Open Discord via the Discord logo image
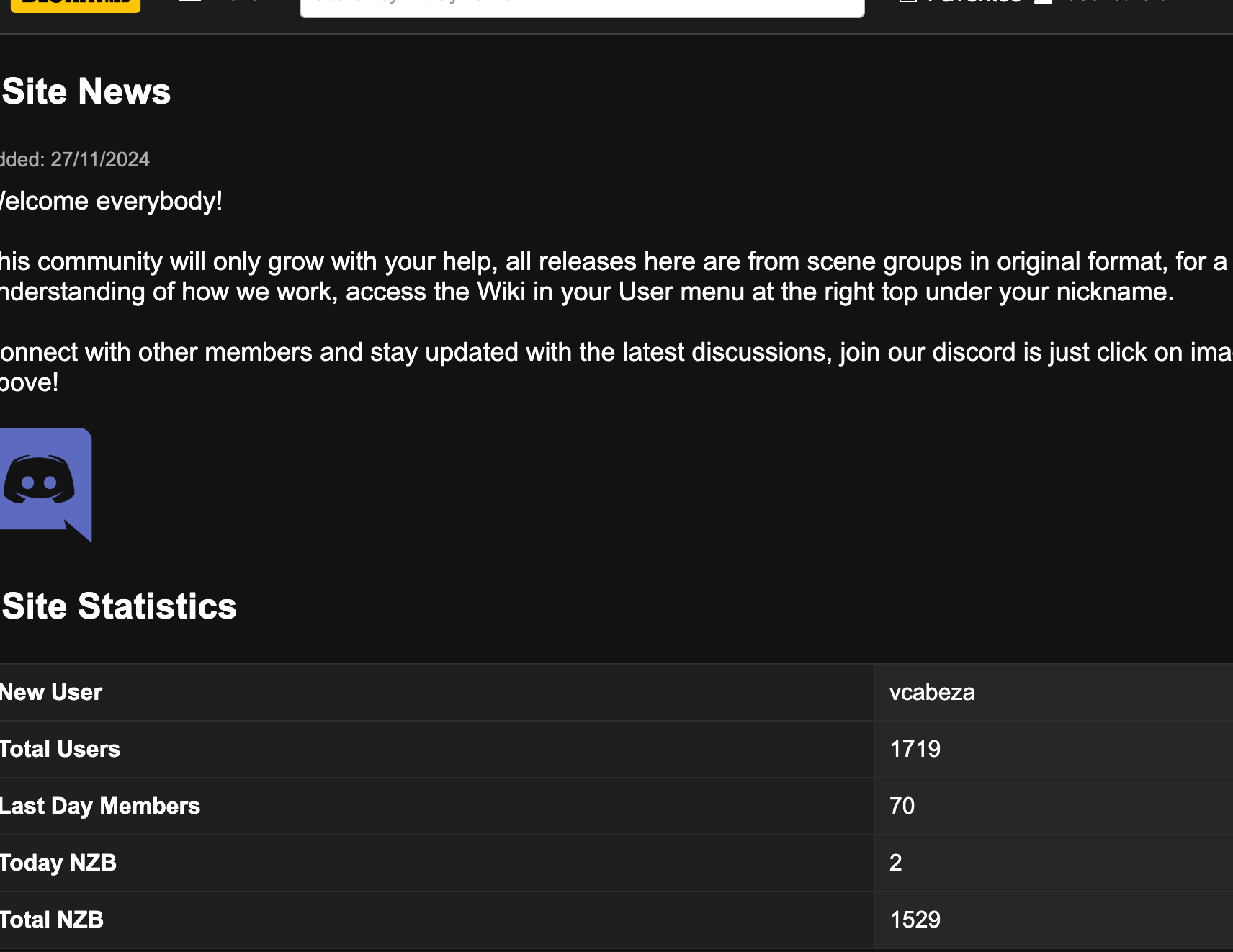The height and width of the screenshot is (952, 1233). point(45,485)
